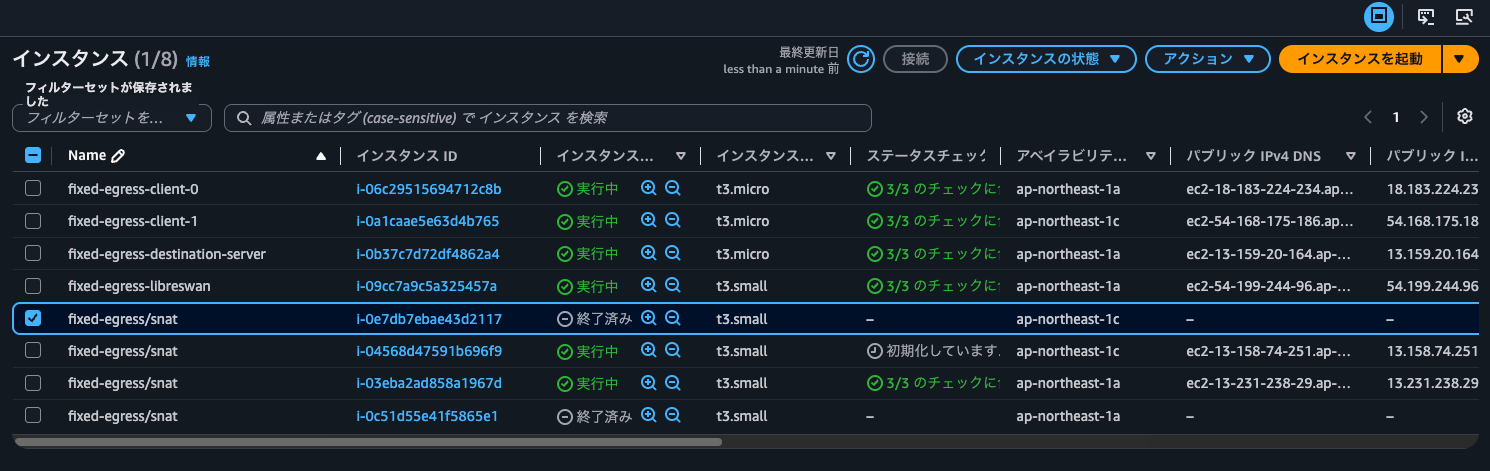
Task: Click the 接続 button
Action: pos(915,59)
